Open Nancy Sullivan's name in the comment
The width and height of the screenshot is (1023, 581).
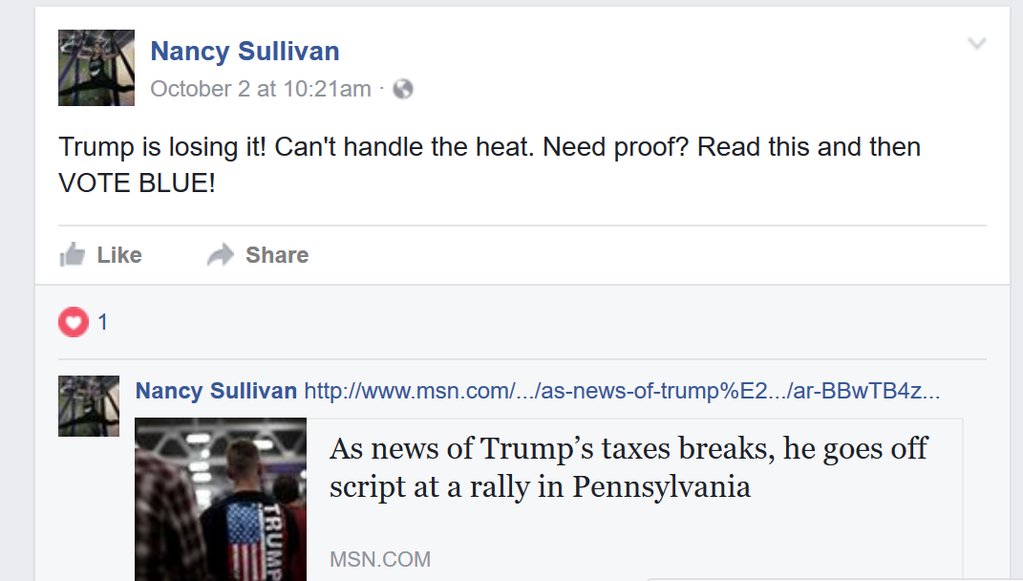[216, 391]
